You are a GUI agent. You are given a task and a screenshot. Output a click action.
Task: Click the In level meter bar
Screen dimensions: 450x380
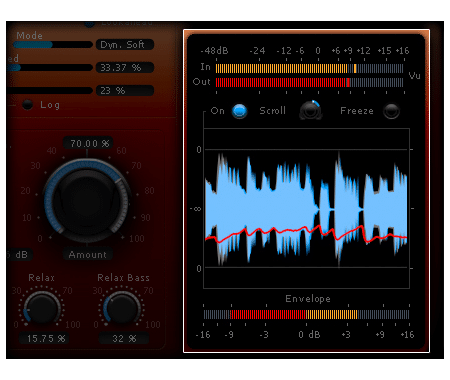click(x=309, y=68)
